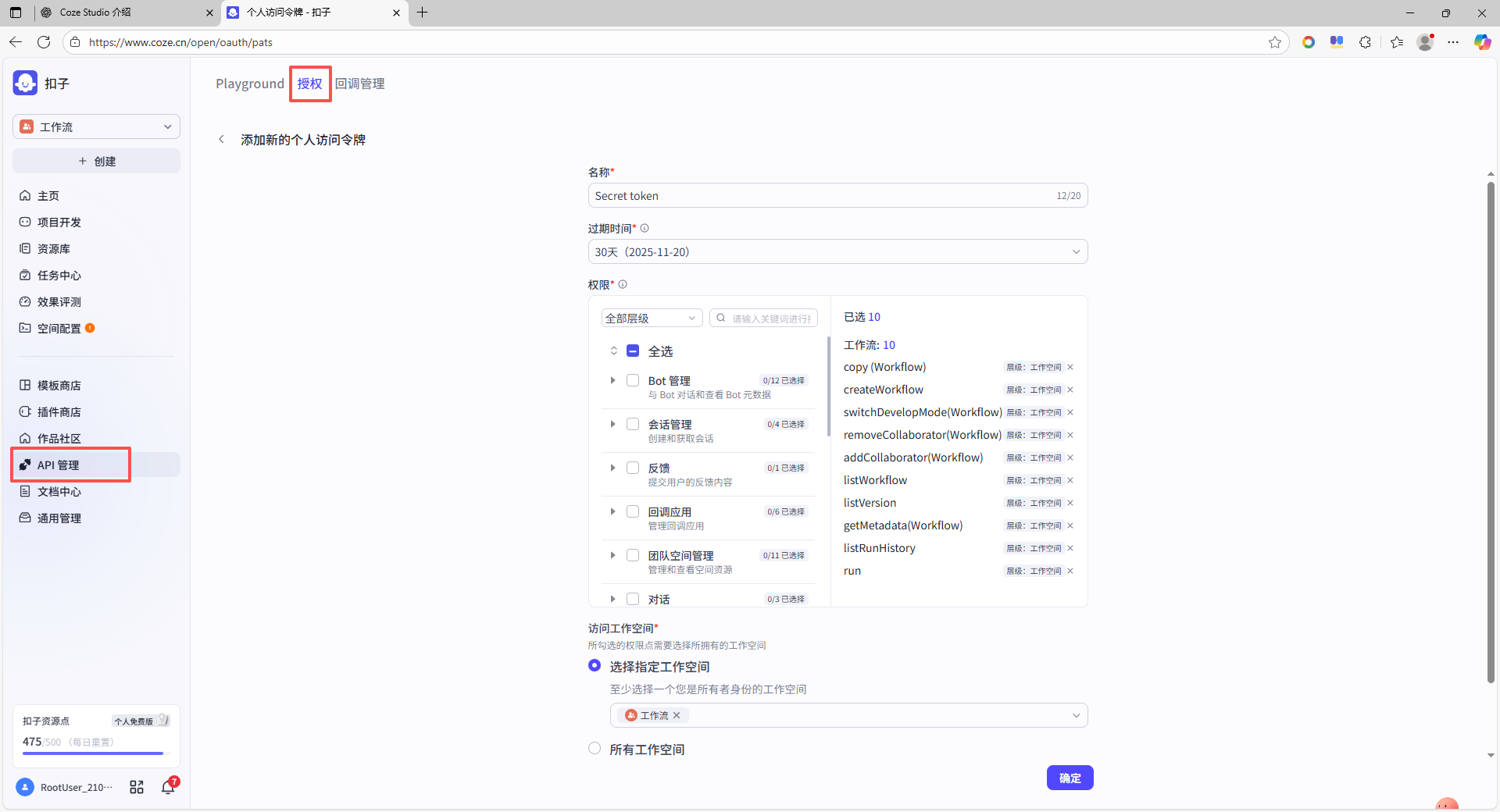Remove createWorkflow permission with its X icon

click(1070, 390)
